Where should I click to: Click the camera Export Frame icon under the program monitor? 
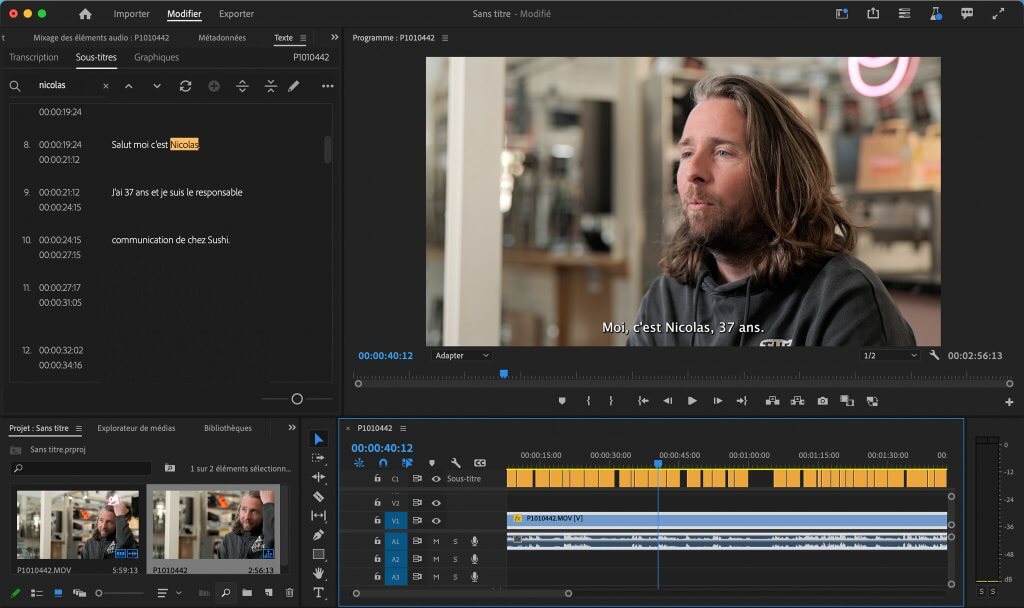[822, 400]
